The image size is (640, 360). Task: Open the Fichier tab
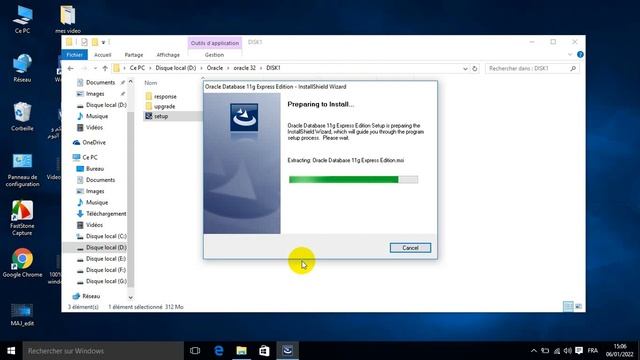click(74, 55)
